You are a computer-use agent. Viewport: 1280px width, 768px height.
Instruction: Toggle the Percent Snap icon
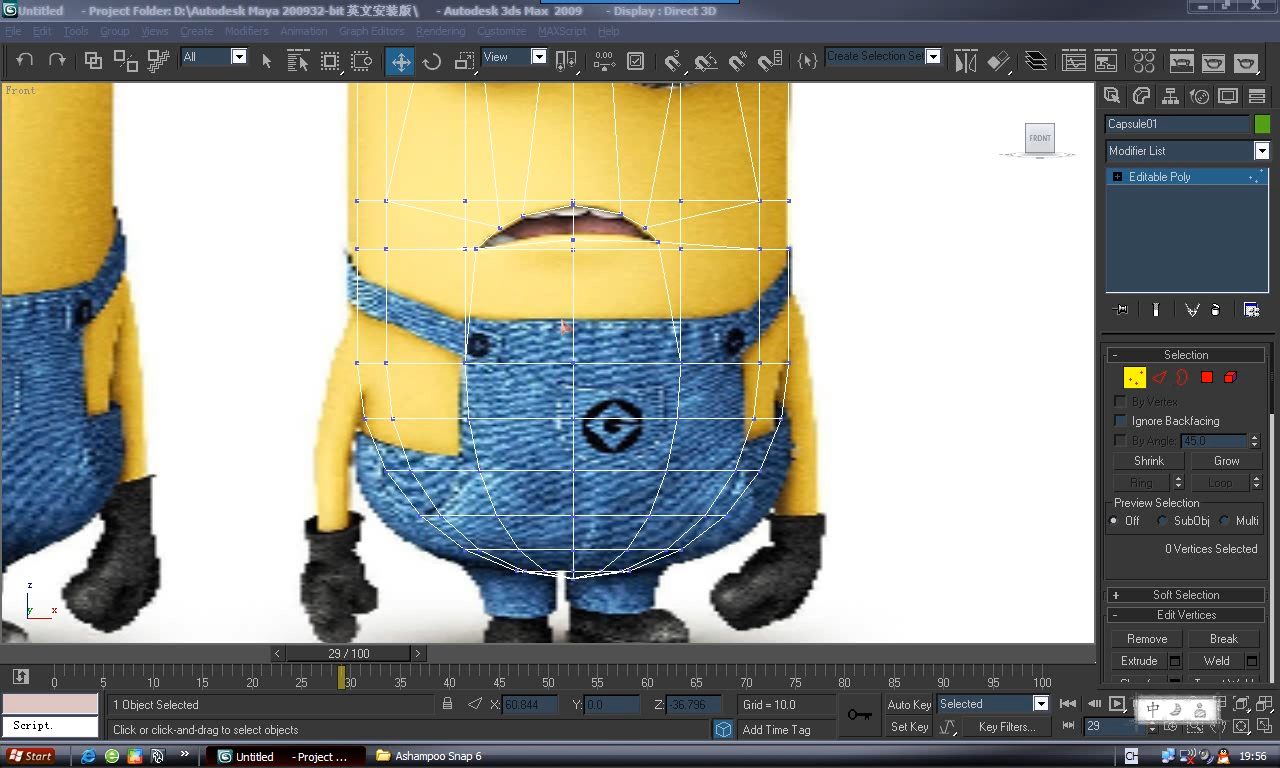737,61
